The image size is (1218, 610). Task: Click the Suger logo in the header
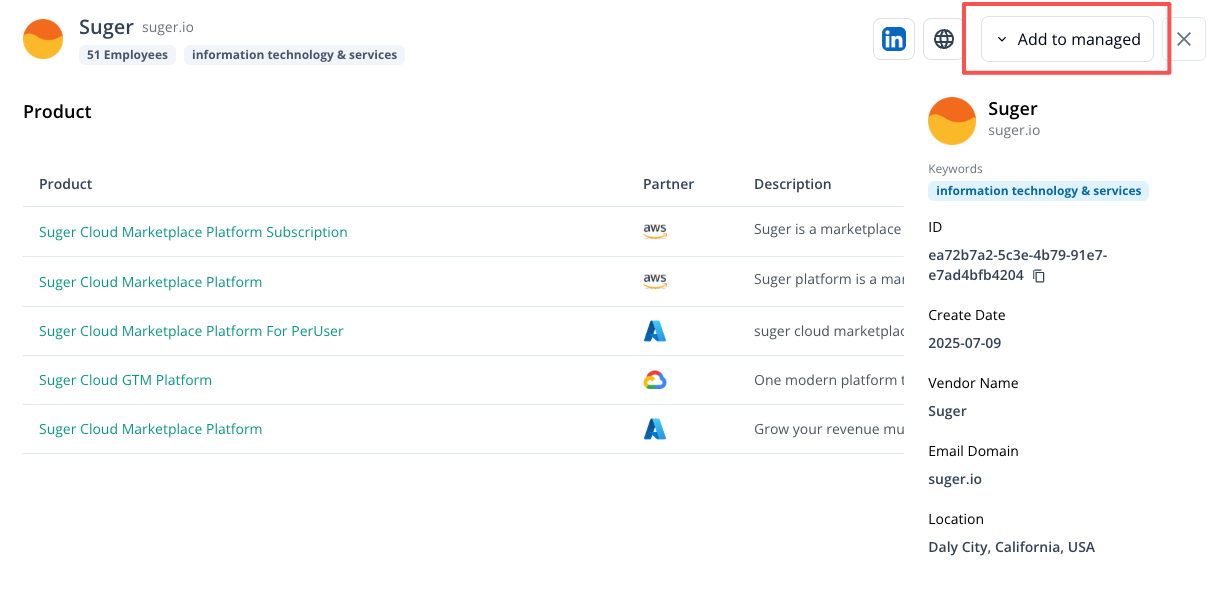tap(42, 38)
